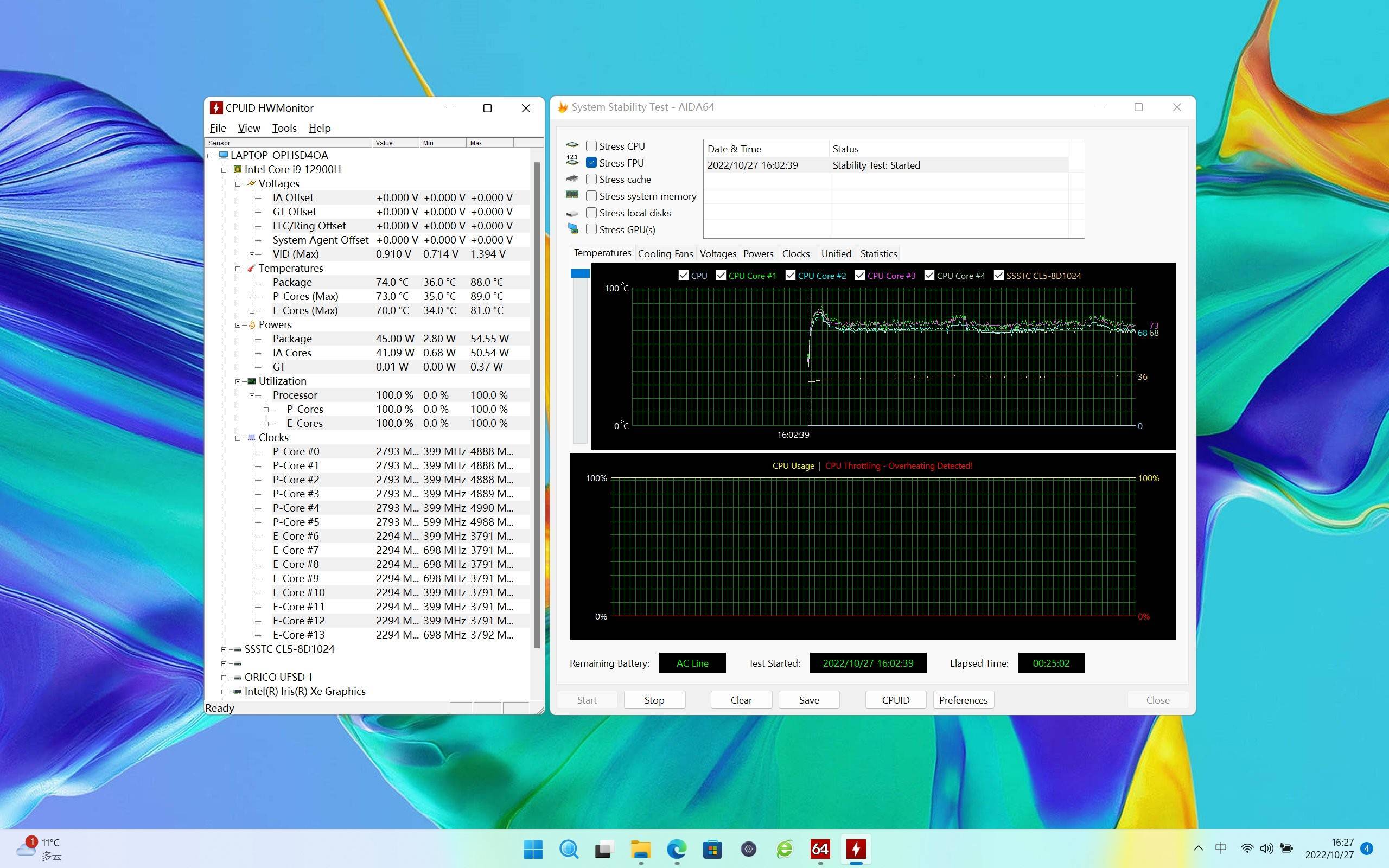The width and height of the screenshot is (1389, 868).
Task: Open File Explorer from the taskbar
Action: click(x=641, y=848)
